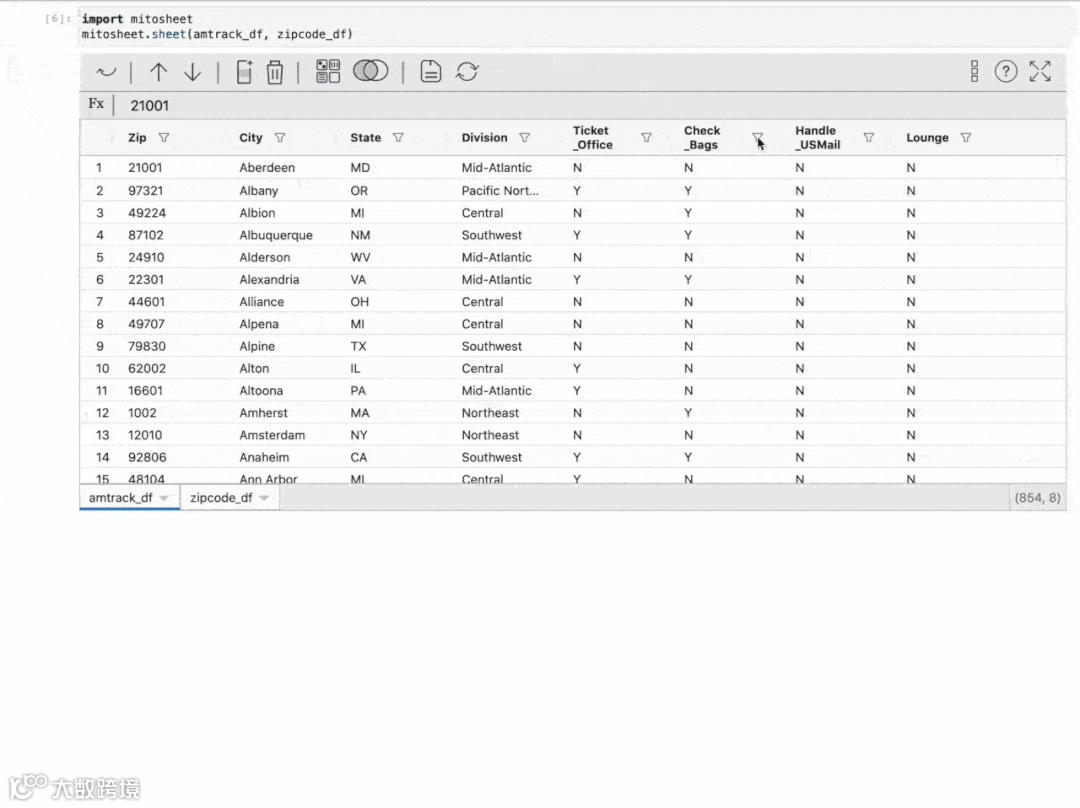Click the formula bar showing 21001
This screenshot has height=808, width=1080.
pyautogui.click(x=149, y=105)
